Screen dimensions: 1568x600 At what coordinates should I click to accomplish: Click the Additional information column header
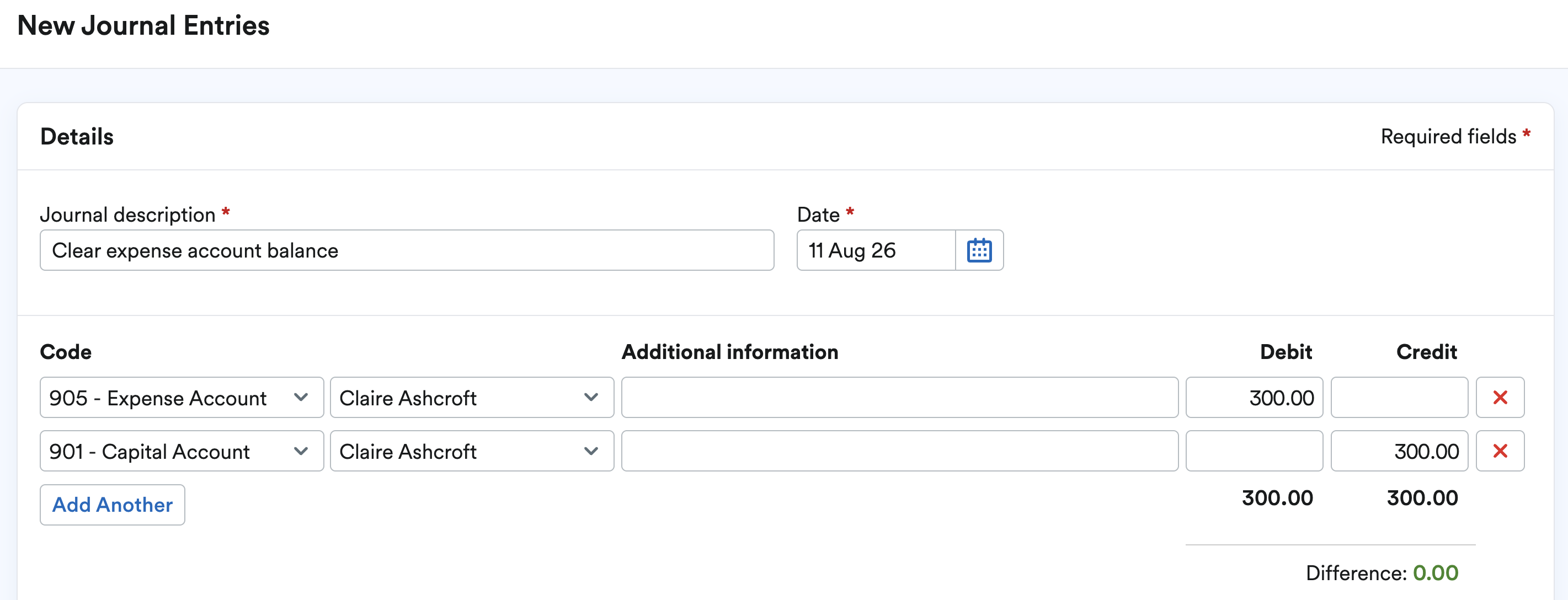click(730, 352)
